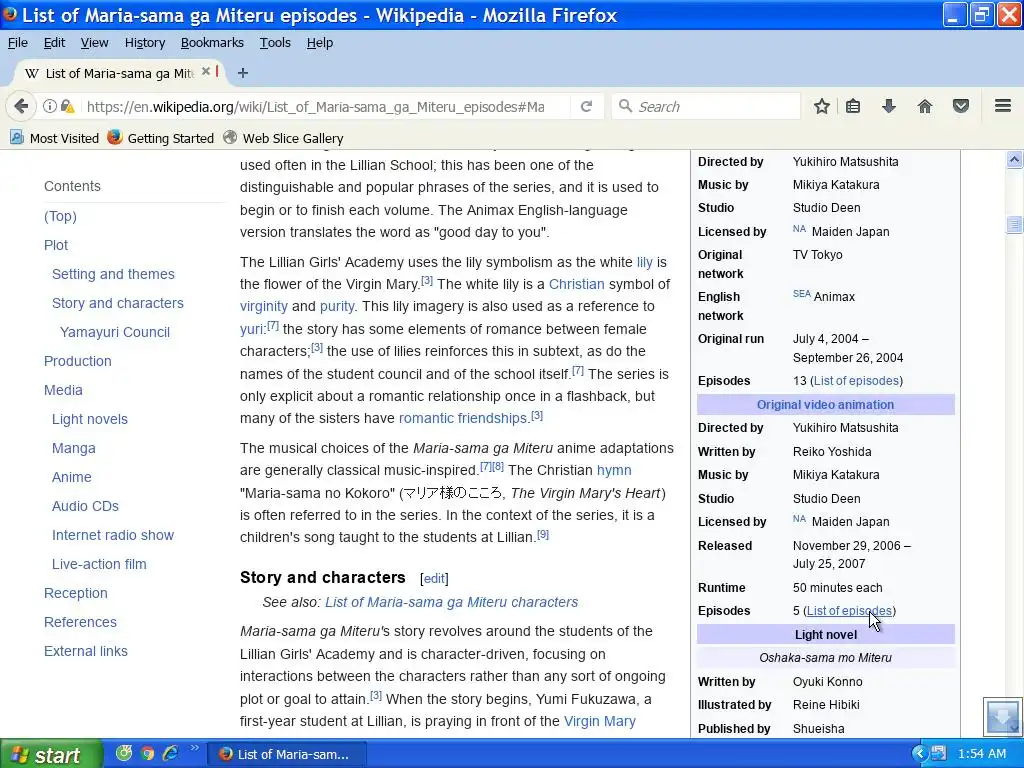Screen dimensions: 1024x768
Task: Open Most Visited bookmarks folder
Action: coord(55,138)
